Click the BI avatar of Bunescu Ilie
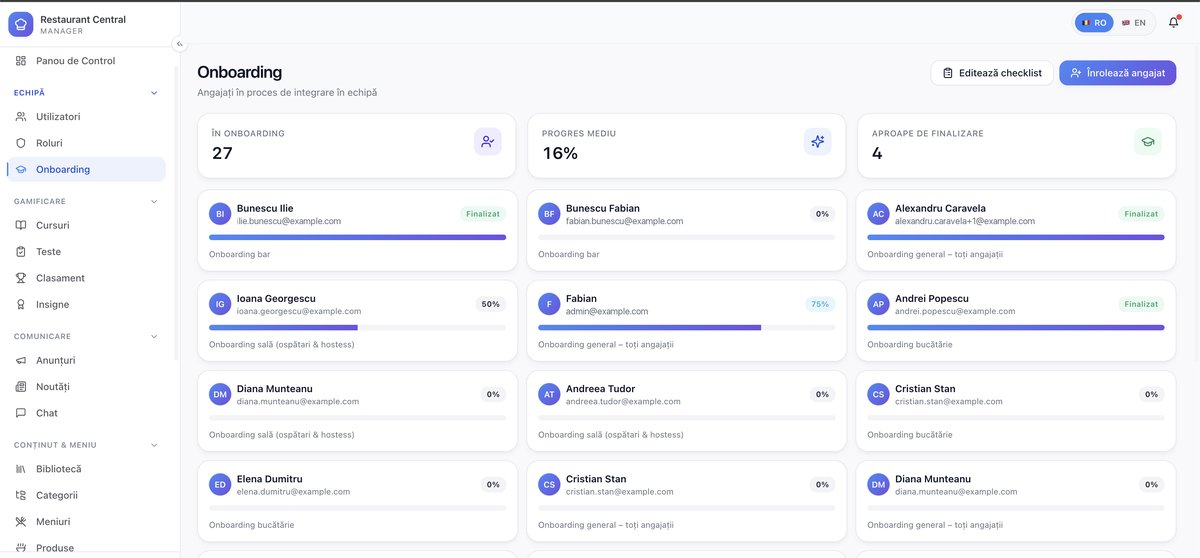 click(220, 214)
